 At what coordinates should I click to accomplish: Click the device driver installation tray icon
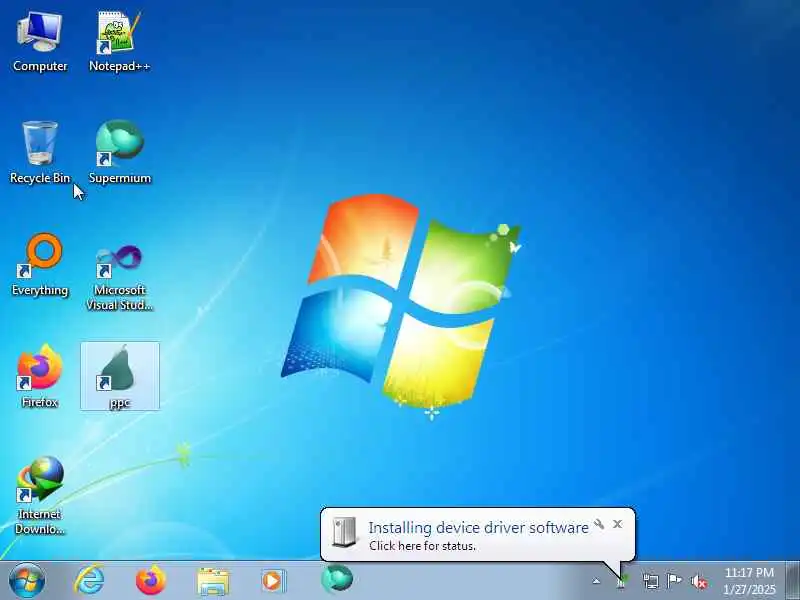[622, 581]
